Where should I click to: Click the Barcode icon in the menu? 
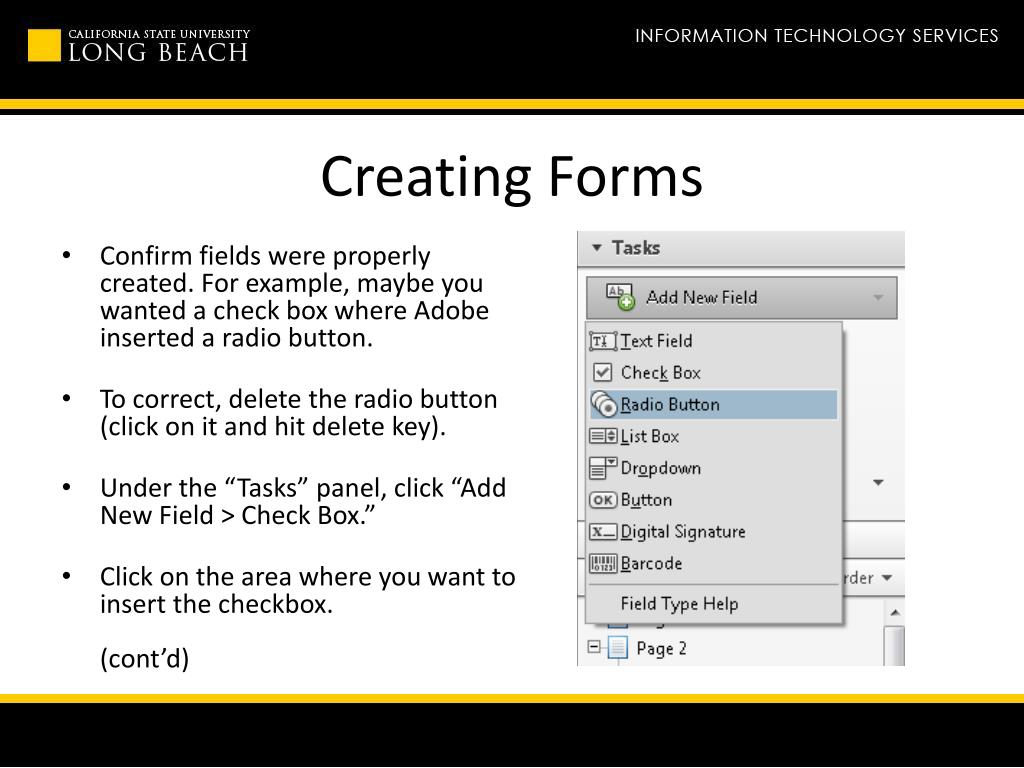(602, 563)
